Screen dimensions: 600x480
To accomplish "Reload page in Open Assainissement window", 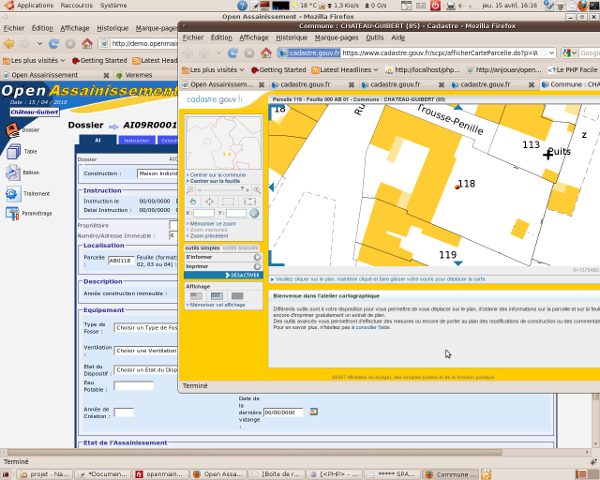I will 54,44.
